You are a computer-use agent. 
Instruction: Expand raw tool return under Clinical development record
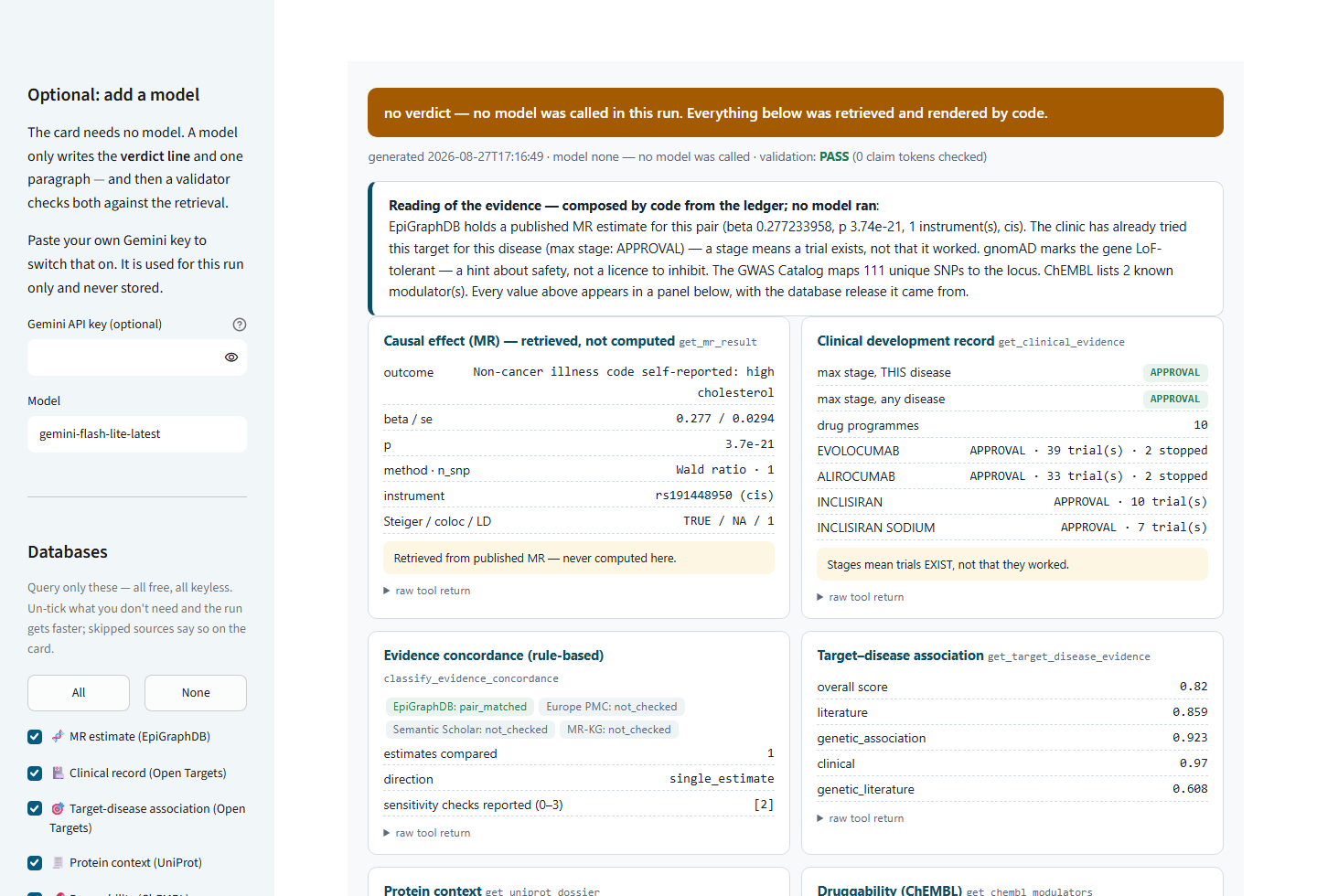pos(861,597)
